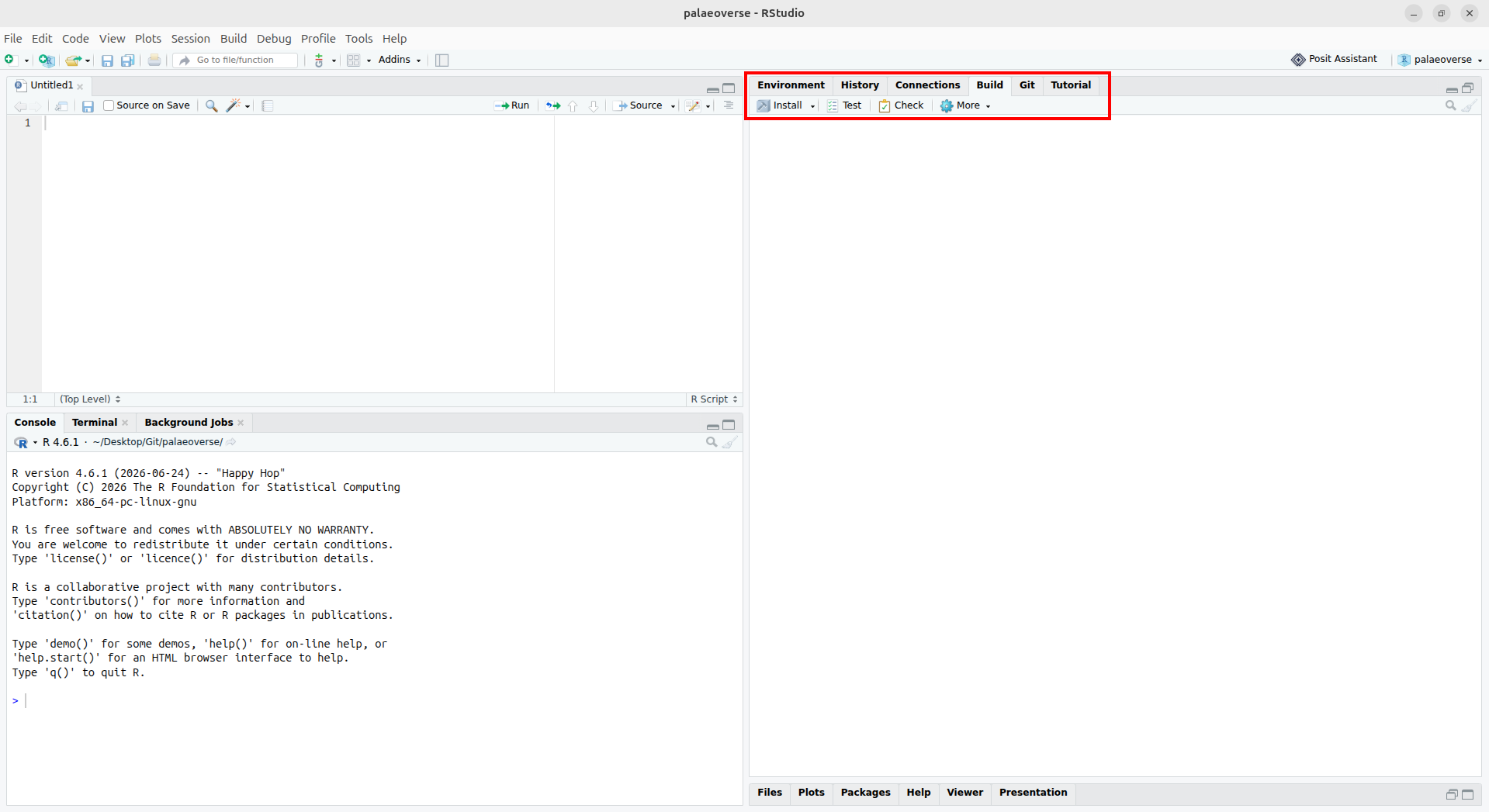Screen dimensions: 1489x812
Task: Save the current document from main toolbar
Action: [x=107, y=60]
